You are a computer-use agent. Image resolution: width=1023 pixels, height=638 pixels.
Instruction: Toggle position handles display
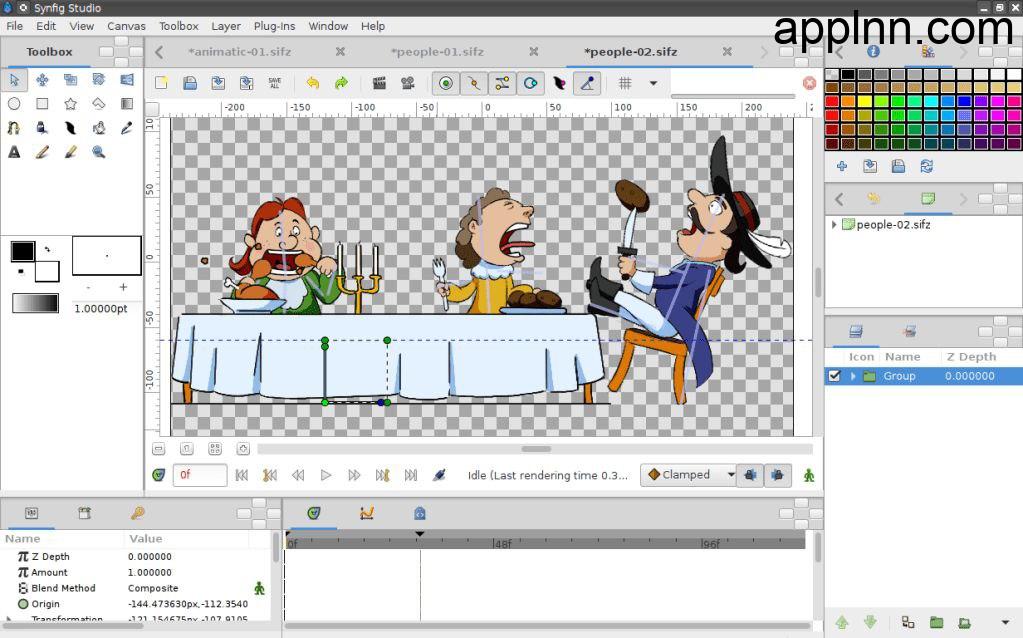pos(446,83)
